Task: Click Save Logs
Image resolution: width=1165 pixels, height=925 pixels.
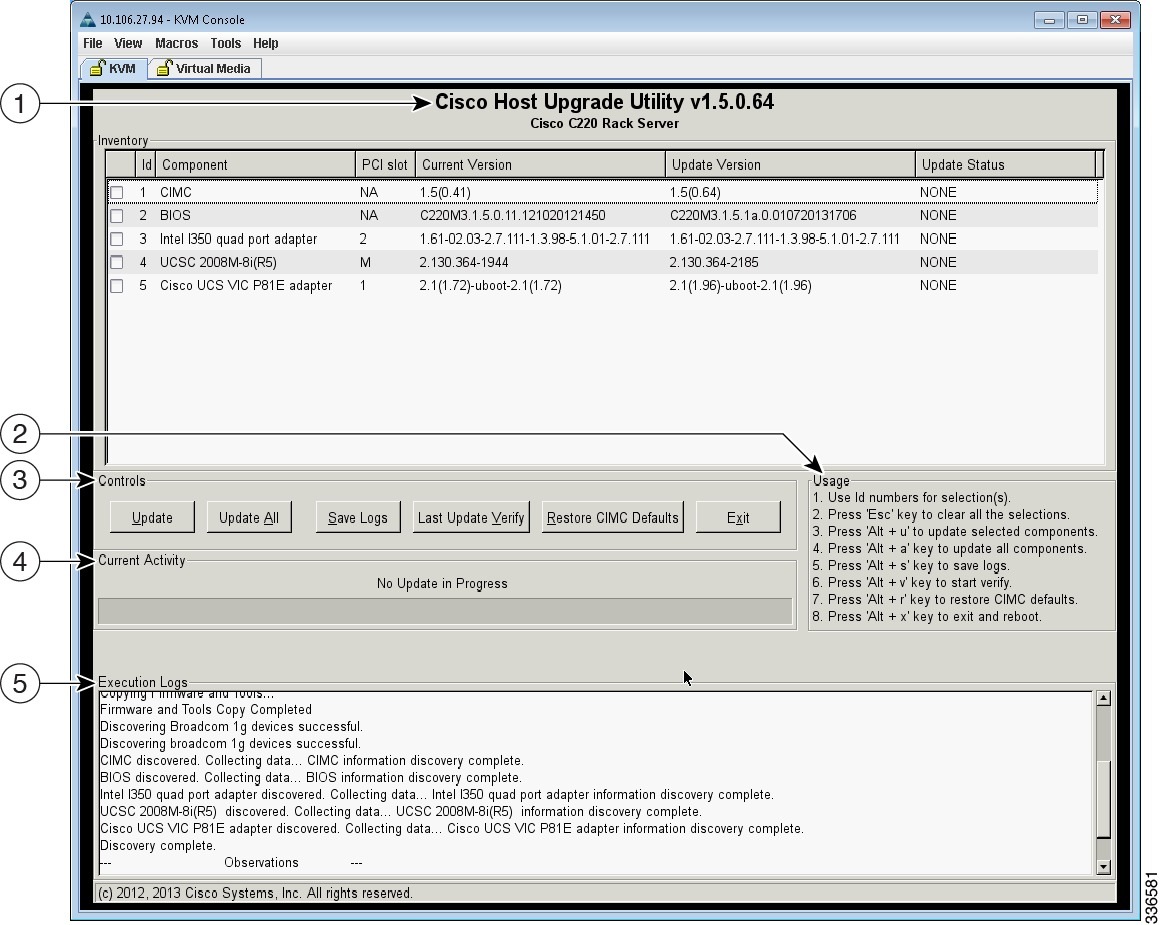Action: tap(357, 517)
